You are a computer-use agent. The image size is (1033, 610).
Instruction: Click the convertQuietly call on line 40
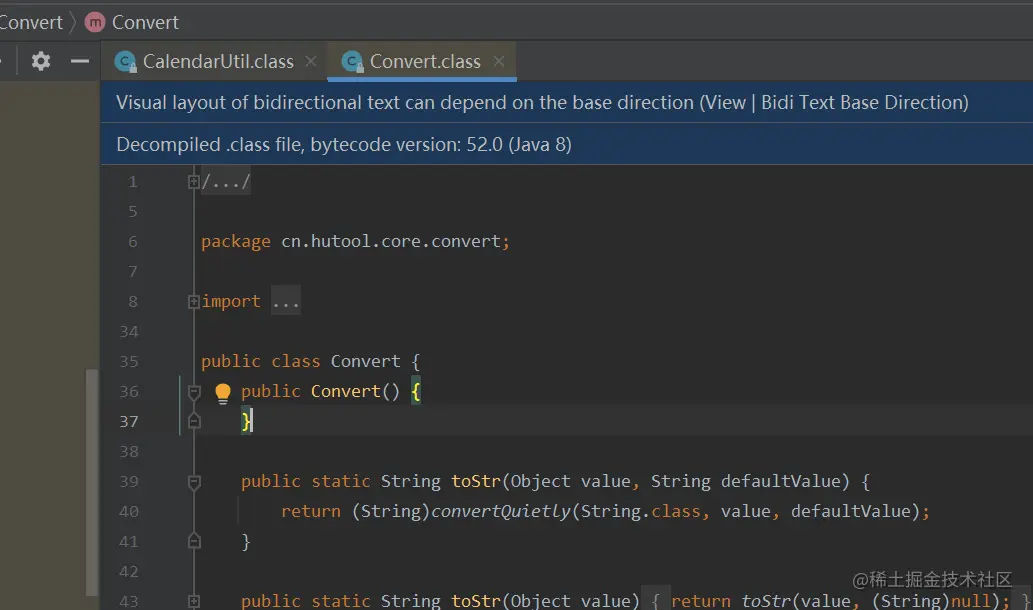[x=501, y=511]
